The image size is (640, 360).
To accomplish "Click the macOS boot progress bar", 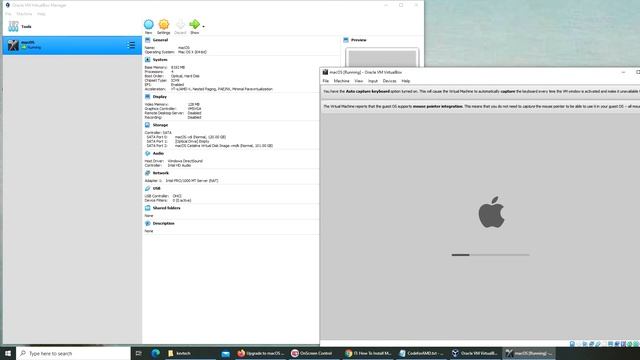I will pyautogui.click(x=490, y=255).
